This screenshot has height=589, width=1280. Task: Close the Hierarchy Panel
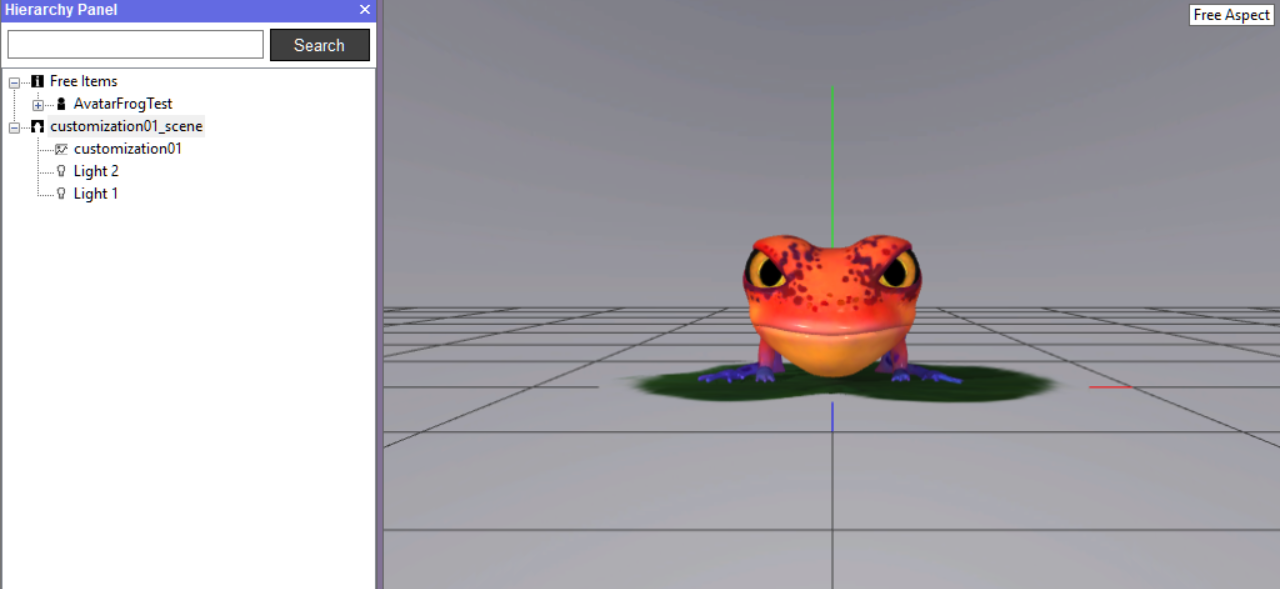pyautogui.click(x=364, y=10)
